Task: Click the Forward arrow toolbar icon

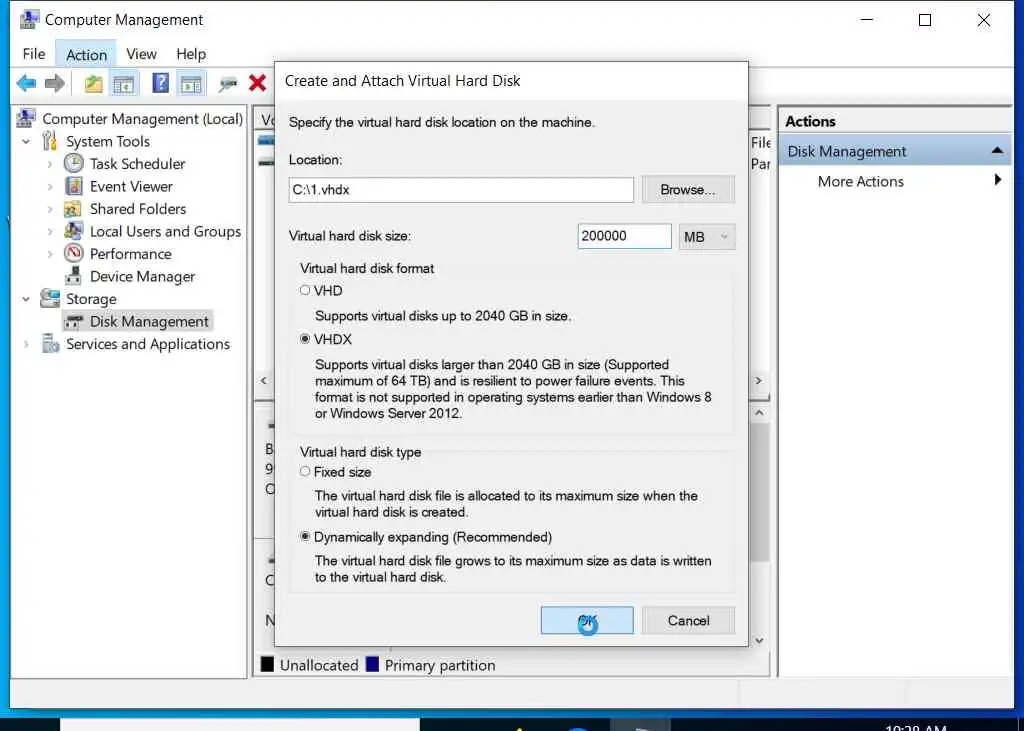Action: pos(54,83)
